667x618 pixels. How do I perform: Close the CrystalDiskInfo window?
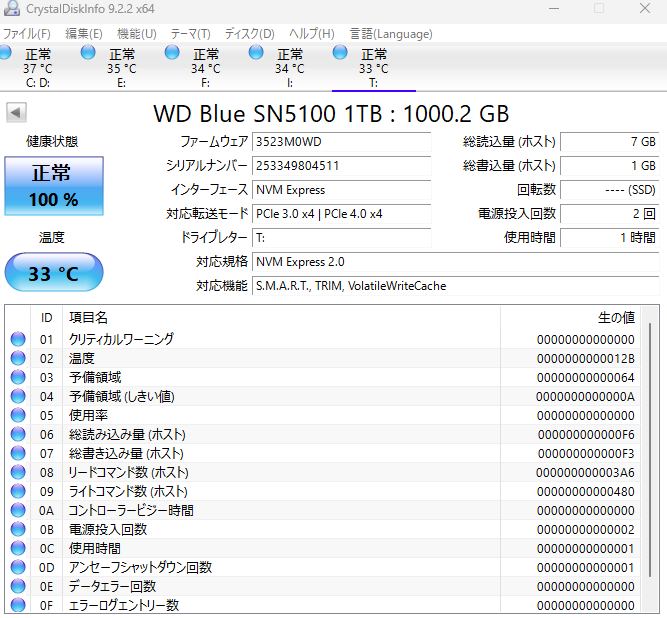[644, 8]
